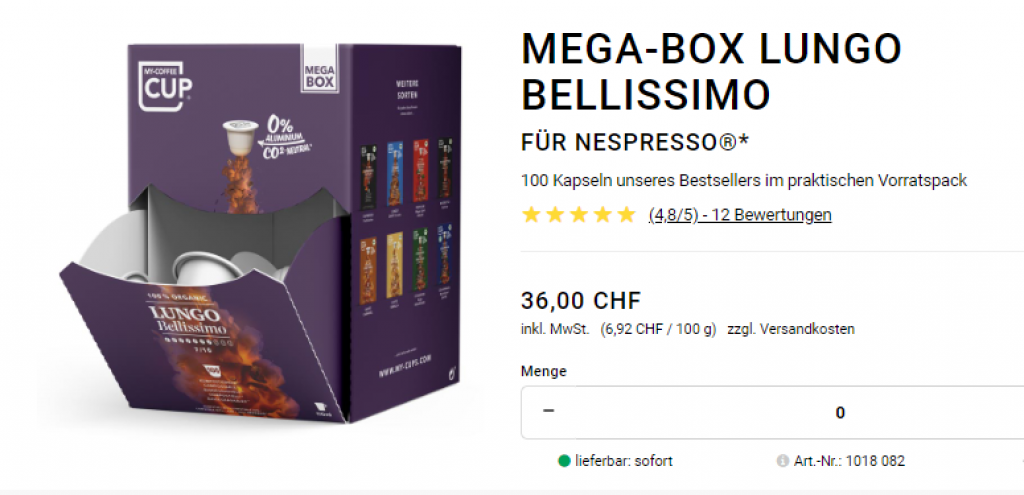Click the Mega-Box Lungo Bellissimo product title
The image size is (1024, 495).
tap(711, 71)
